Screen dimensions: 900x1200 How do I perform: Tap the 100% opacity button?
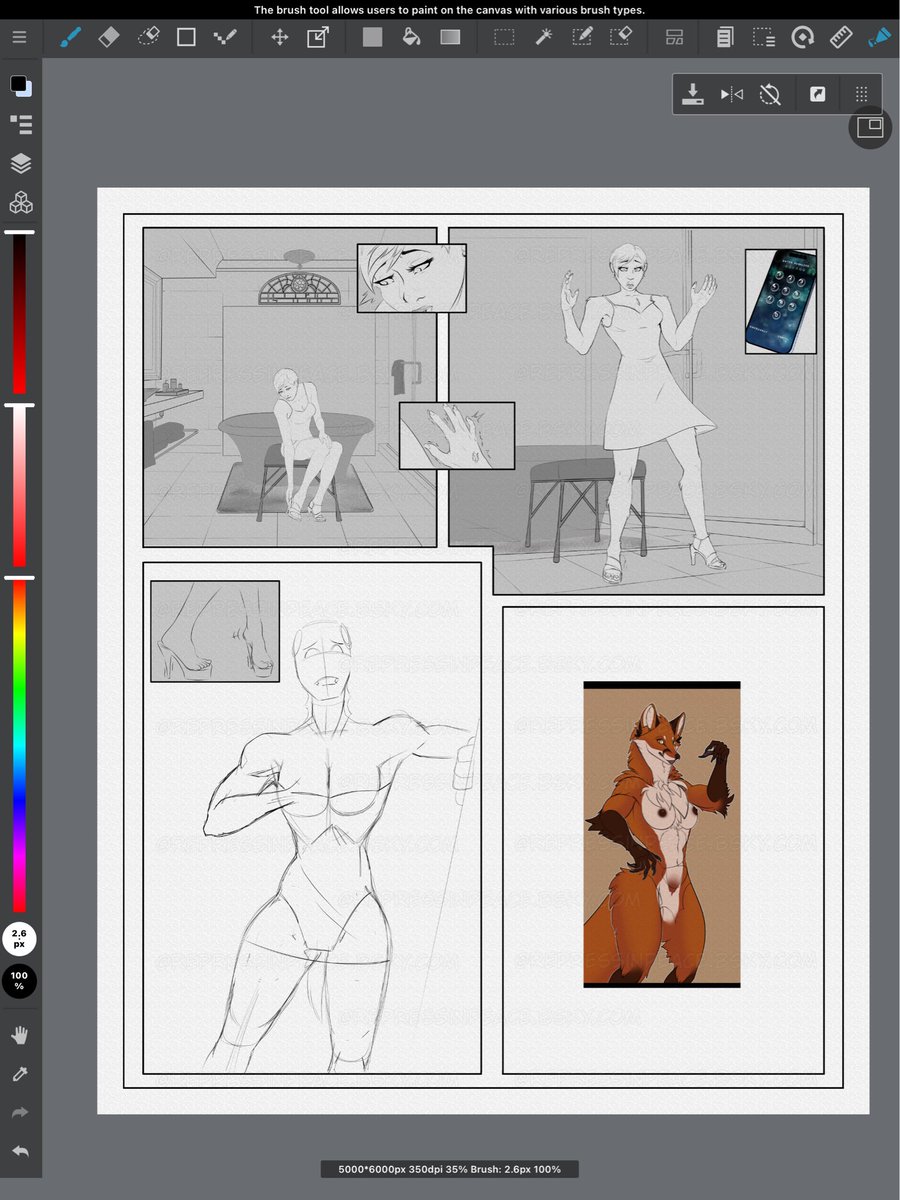[19, 981]
